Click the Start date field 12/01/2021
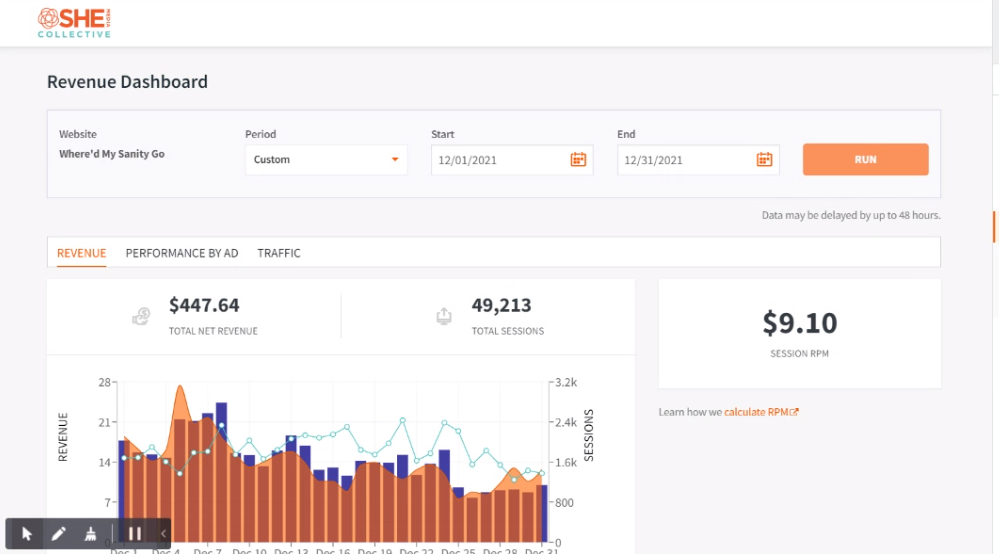This screenshot has width=999, height=554. pos(512,160)
